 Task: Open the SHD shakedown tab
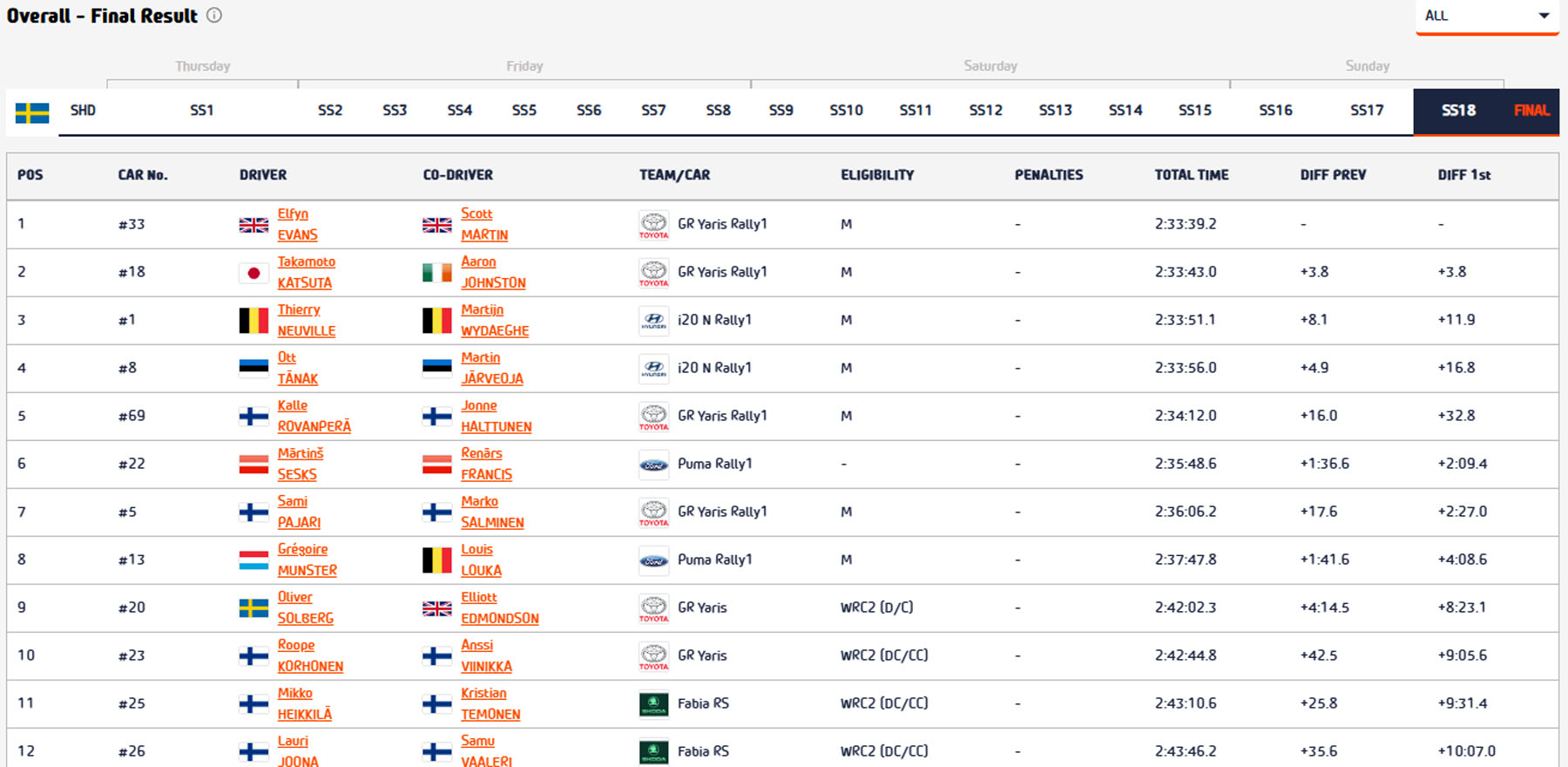(83, 111)
